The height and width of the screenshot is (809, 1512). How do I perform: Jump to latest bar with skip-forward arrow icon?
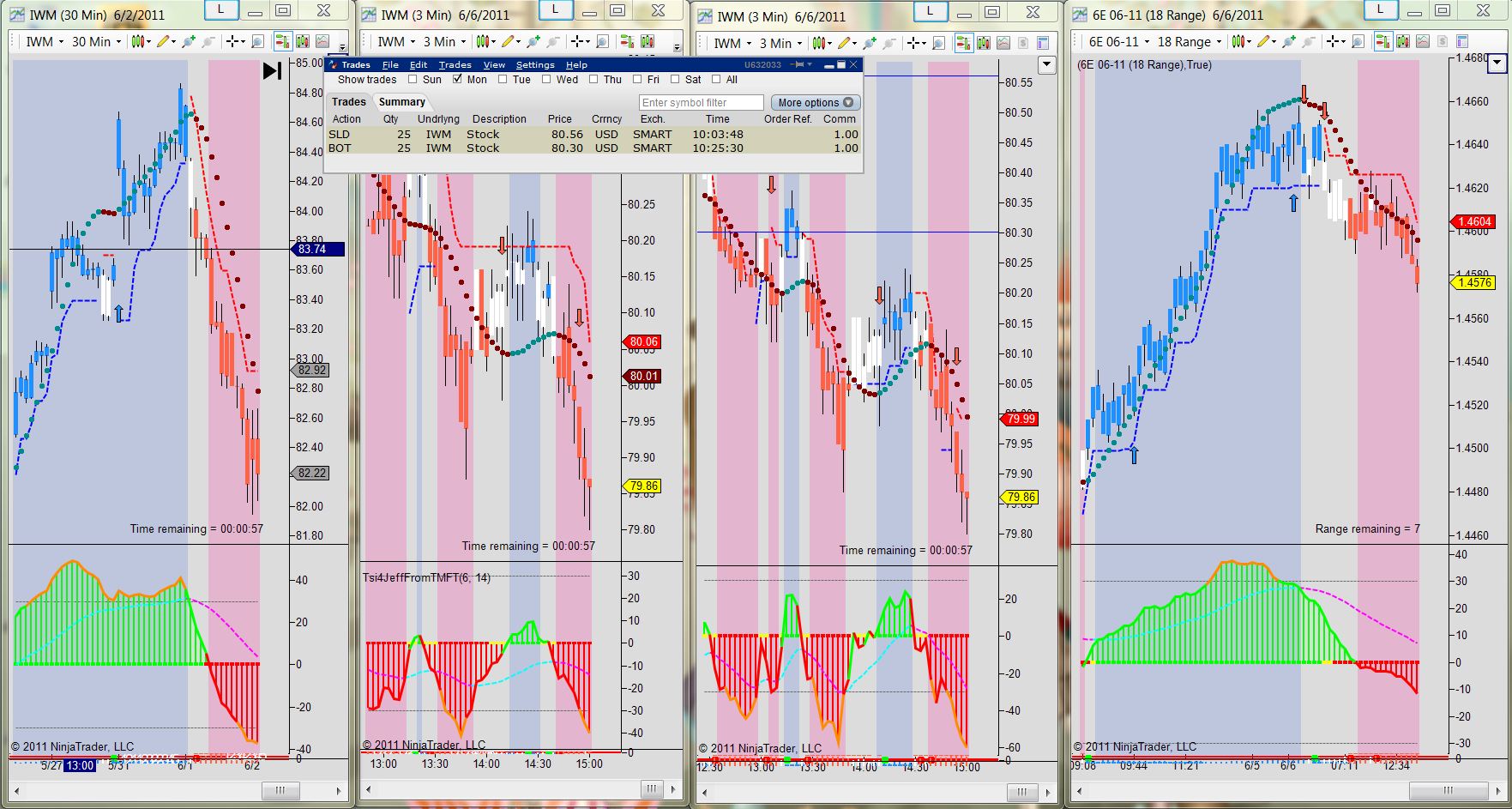[272, 71]
